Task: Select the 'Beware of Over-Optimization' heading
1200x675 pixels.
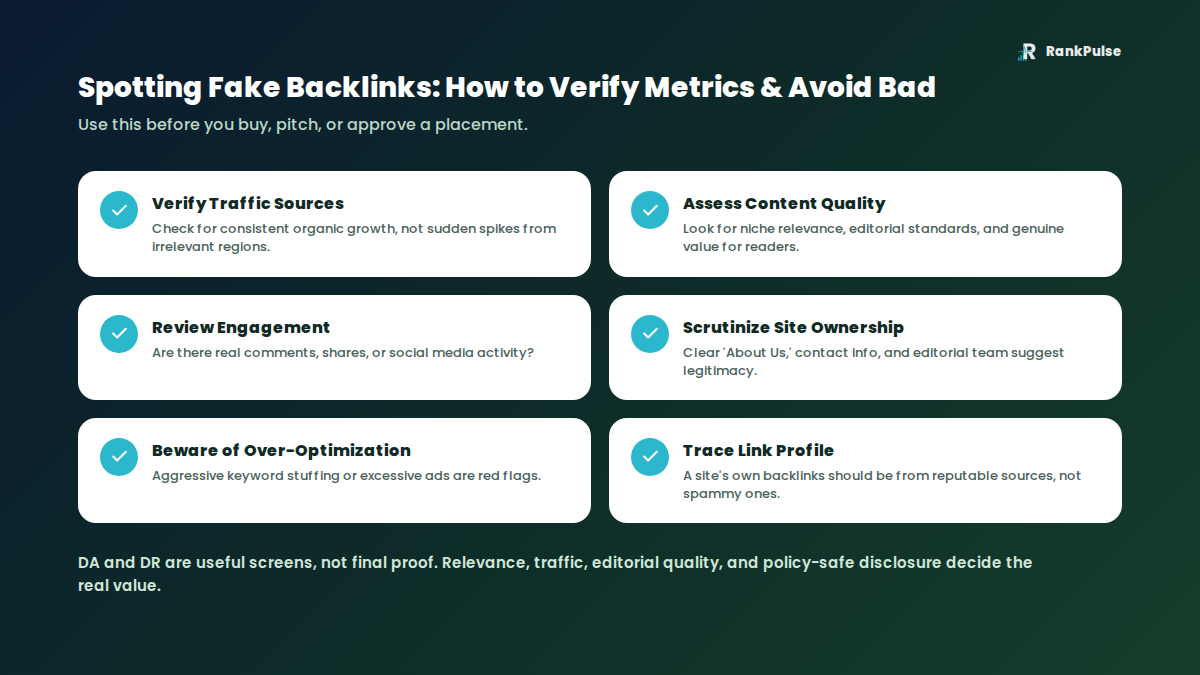Action: [x=281, y=451]
